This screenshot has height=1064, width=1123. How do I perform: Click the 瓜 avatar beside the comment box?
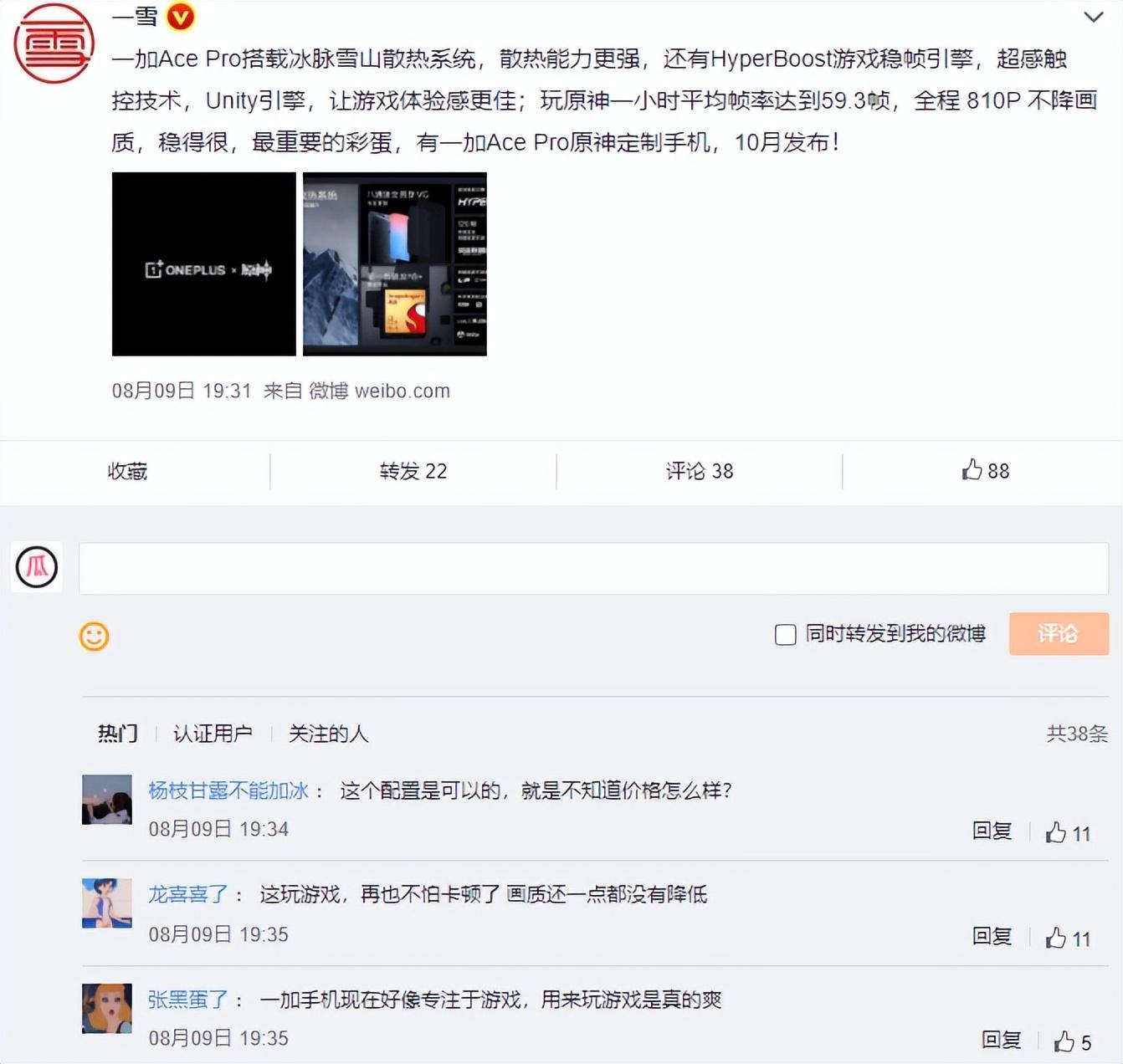point(37,566)
